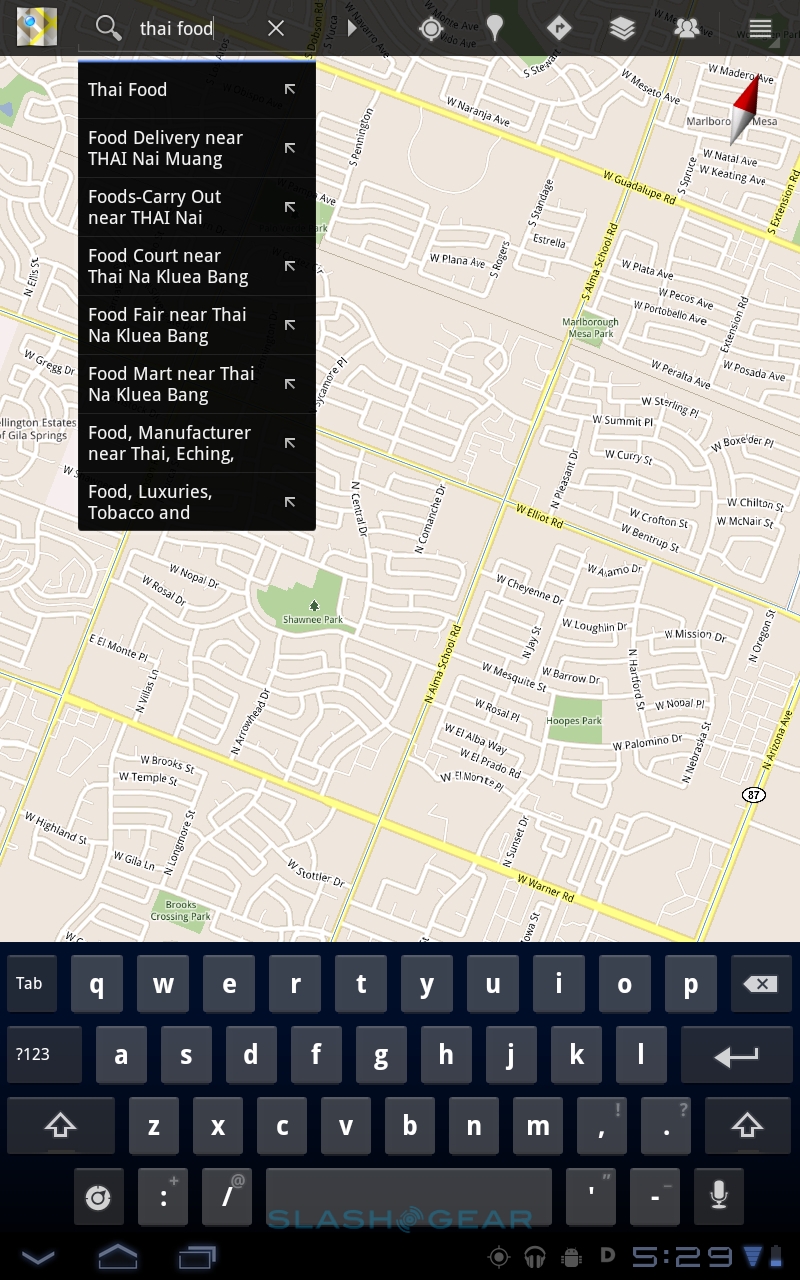Open keyboard settings key
Viewport: 800px width, 1280px height.
pos(98,1197)
